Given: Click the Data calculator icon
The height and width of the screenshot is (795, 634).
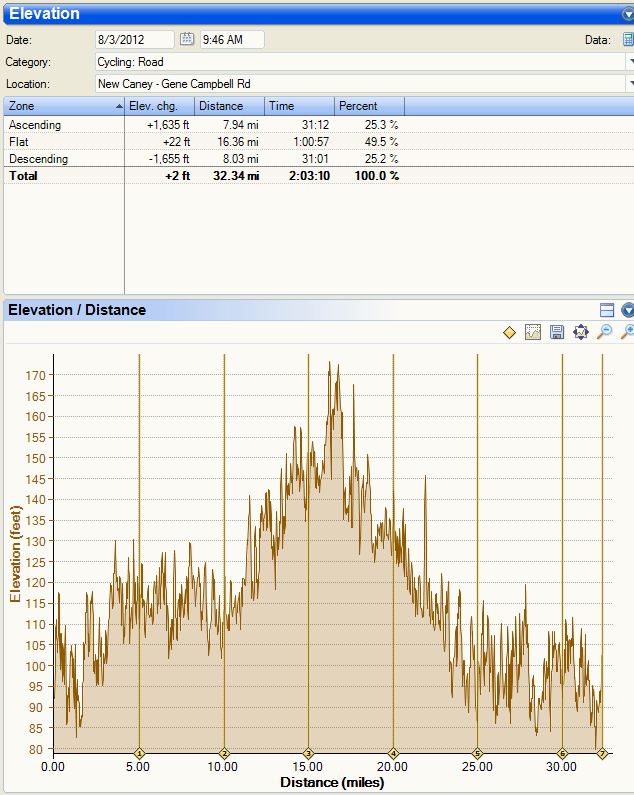Looking at the screenshot, I should coord(628,40).
